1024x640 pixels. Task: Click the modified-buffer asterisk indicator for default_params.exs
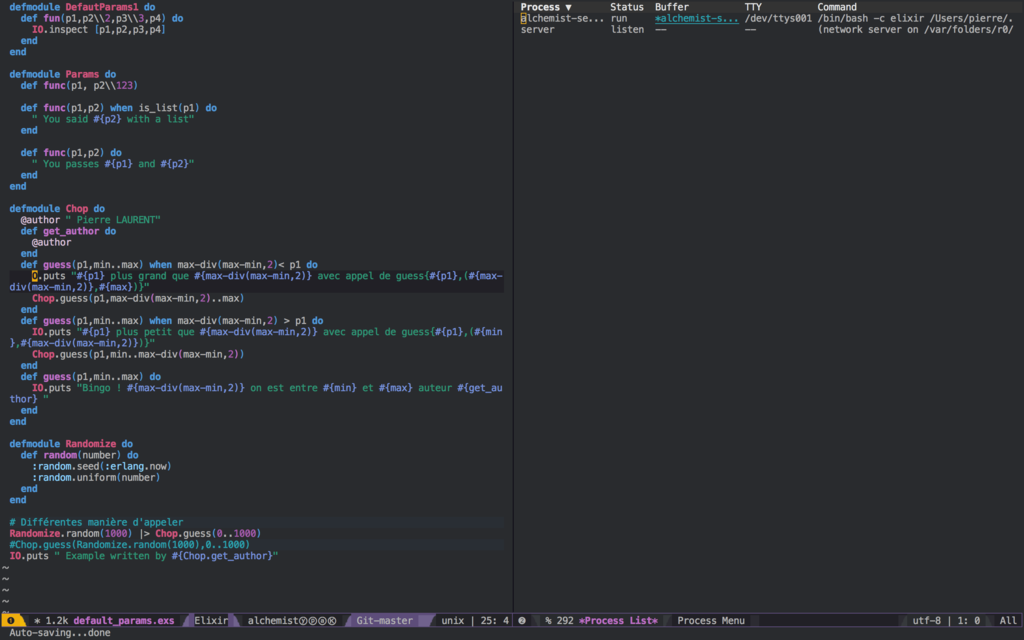tap(37, 620)
